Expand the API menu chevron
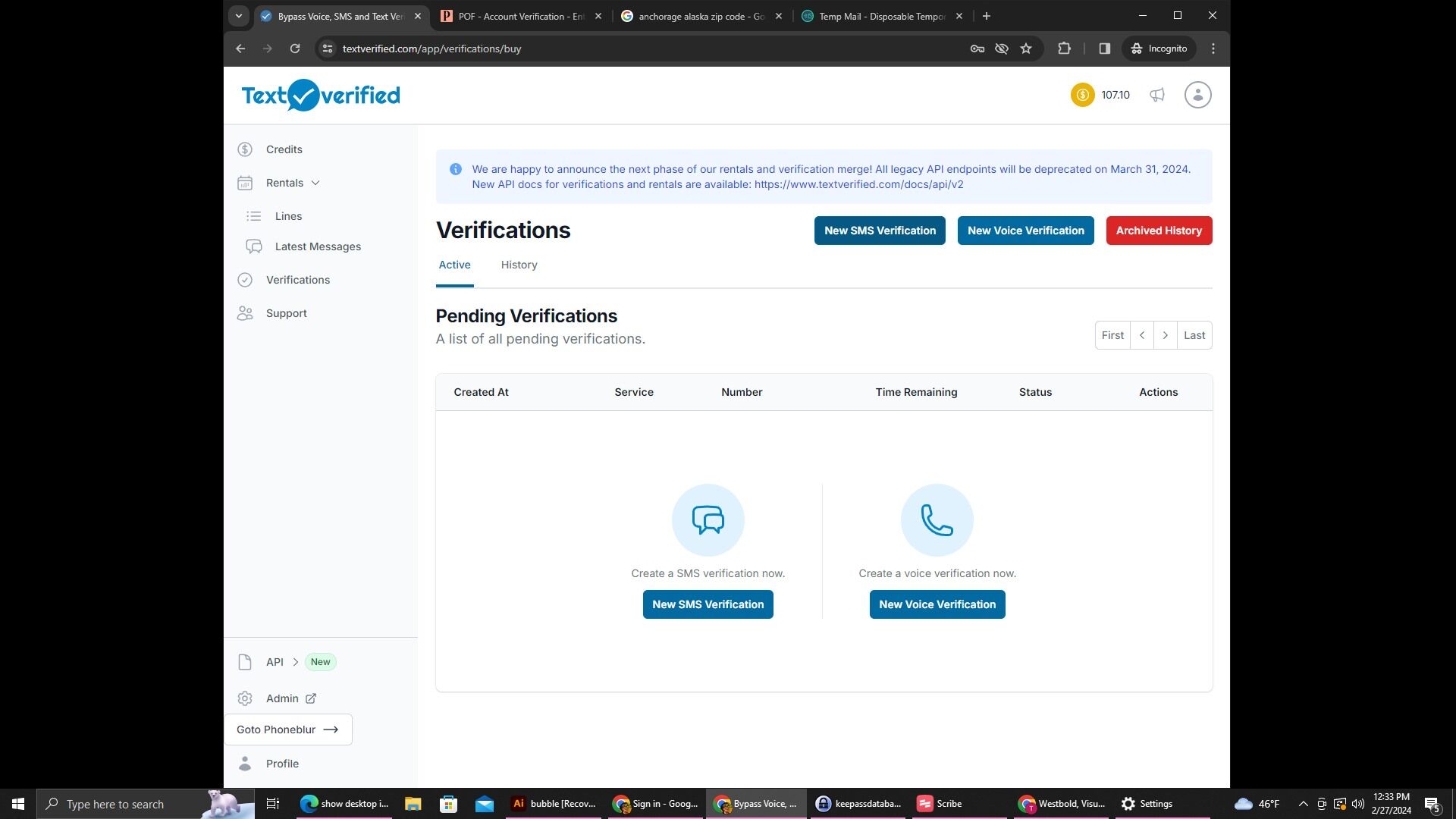This screenshot has width=1456, height=819. pos(296,662)
